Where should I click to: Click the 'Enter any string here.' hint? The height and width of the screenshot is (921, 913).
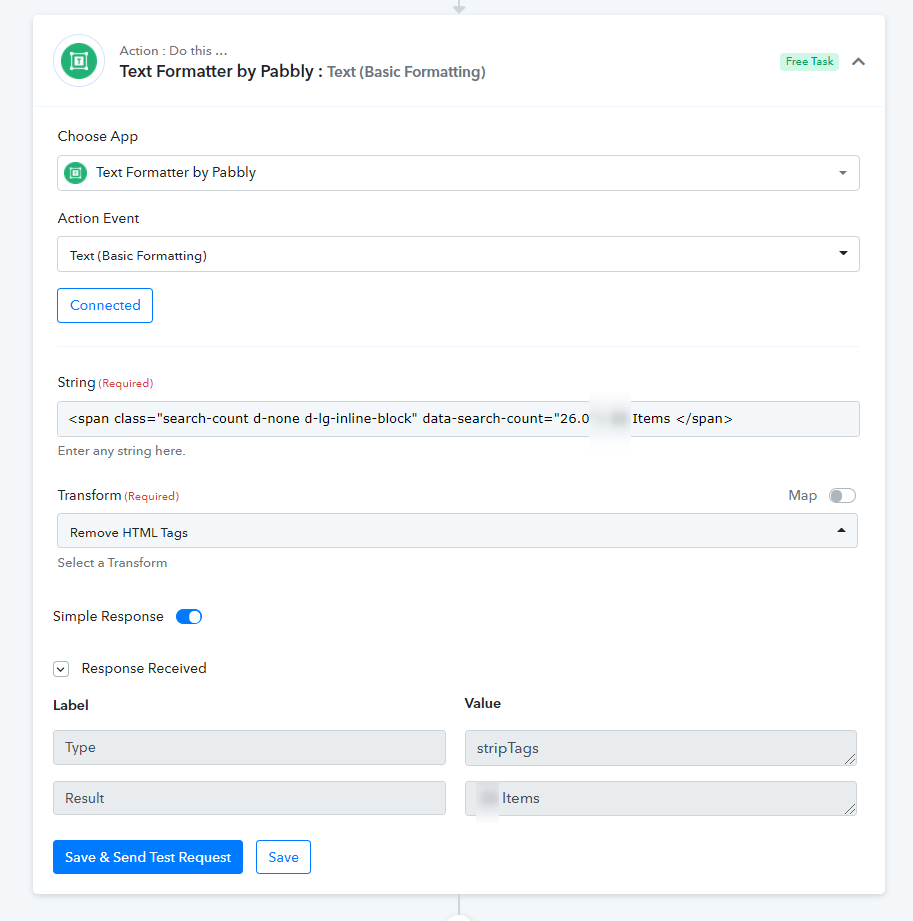(x=122, y=451)
